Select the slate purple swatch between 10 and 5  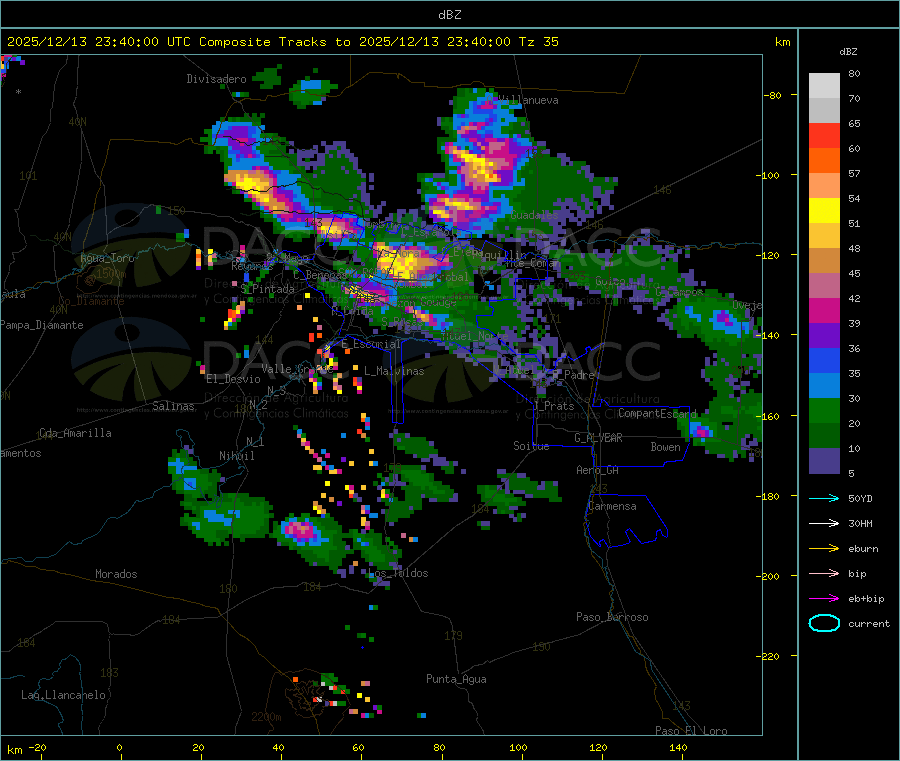click(x=824, y=461)
